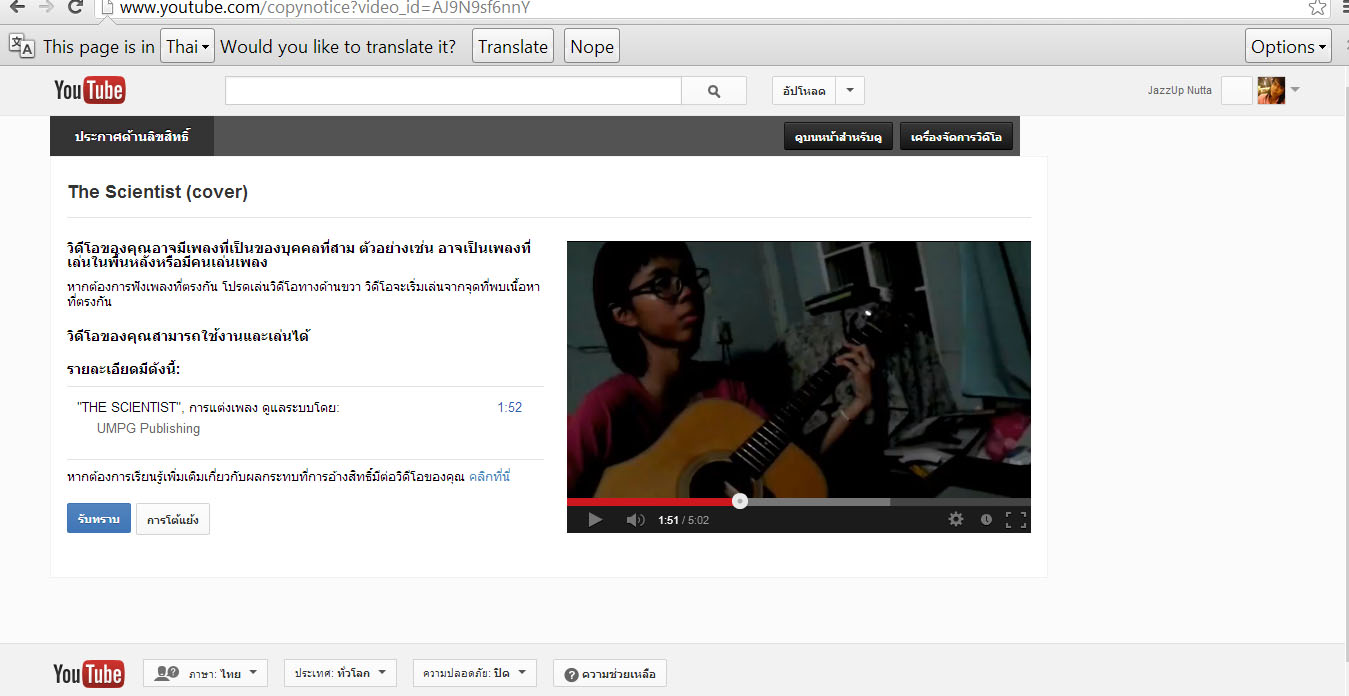Click the JazzUp Nutta username

coord(1180,90)
